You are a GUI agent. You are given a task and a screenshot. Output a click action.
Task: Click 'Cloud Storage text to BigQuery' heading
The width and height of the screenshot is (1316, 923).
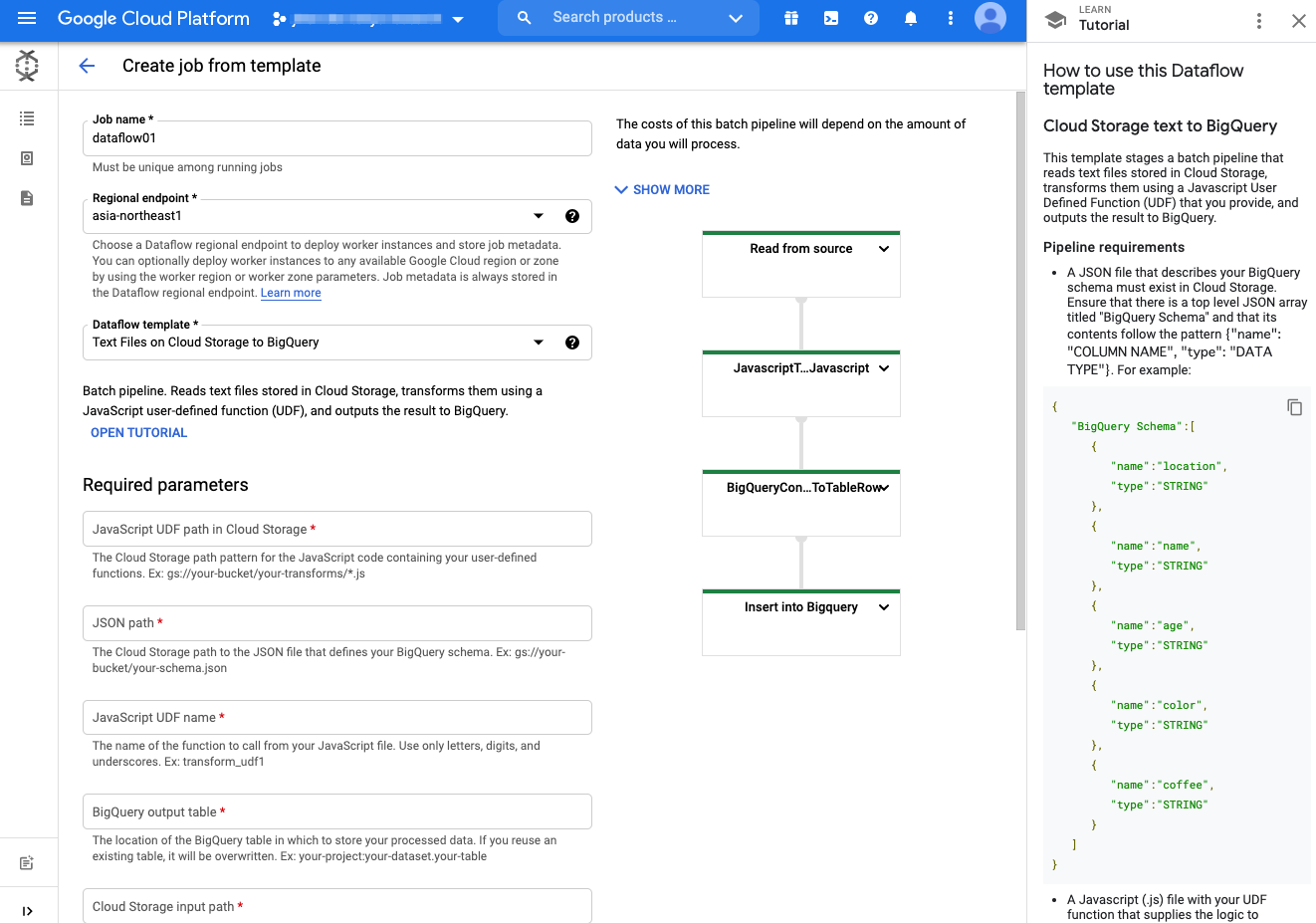click(x=1160, y=125)
